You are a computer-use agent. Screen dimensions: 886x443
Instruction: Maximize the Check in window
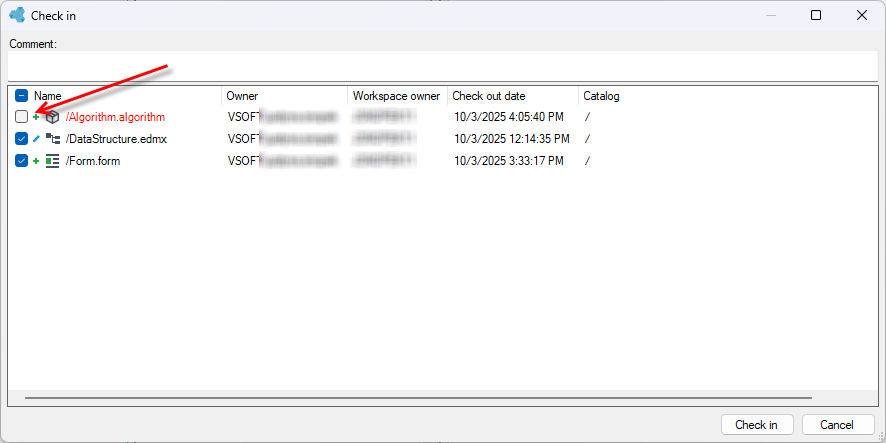816,15
